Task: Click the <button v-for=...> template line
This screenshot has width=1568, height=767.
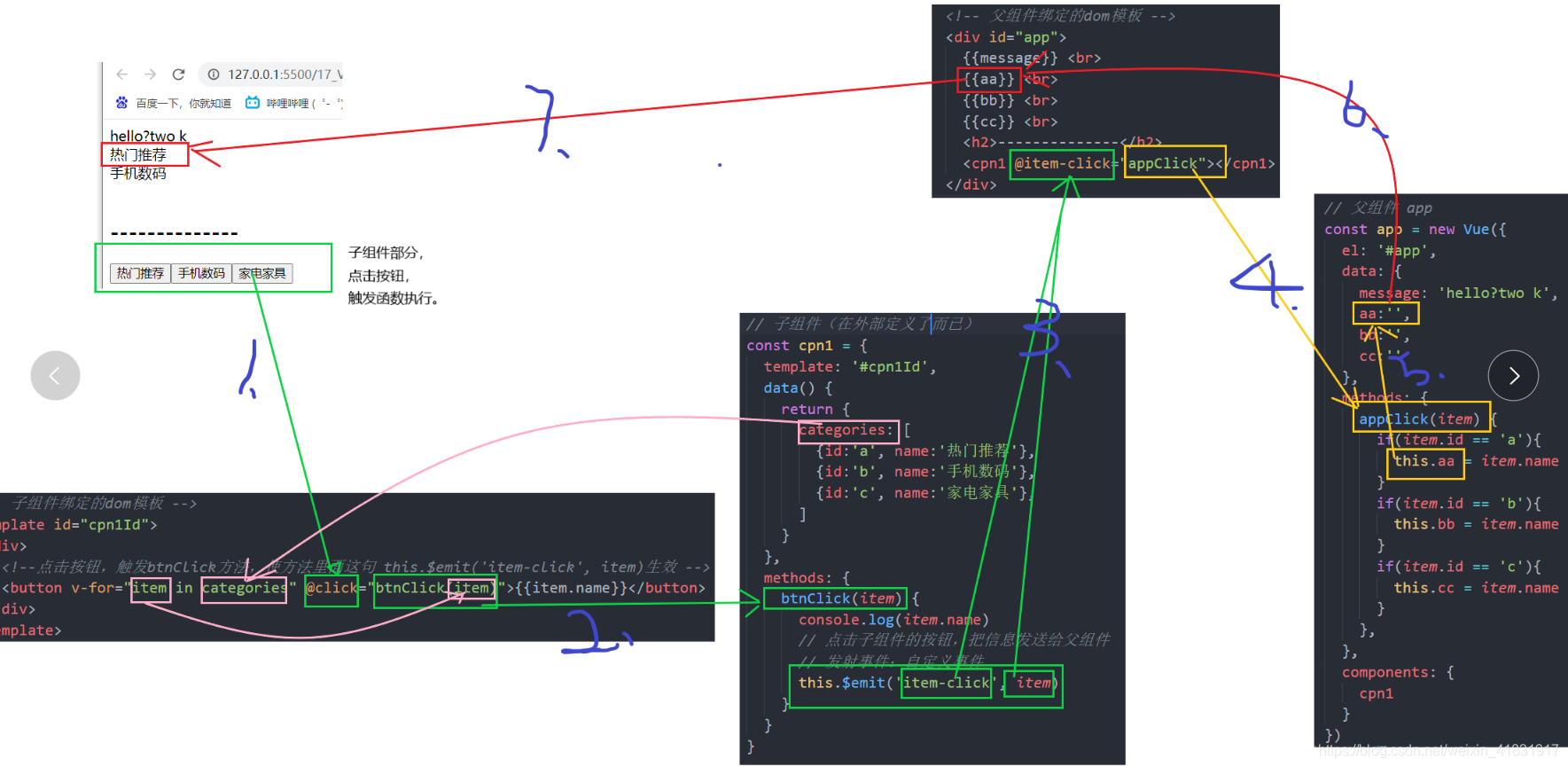Action: click(354, 588)
